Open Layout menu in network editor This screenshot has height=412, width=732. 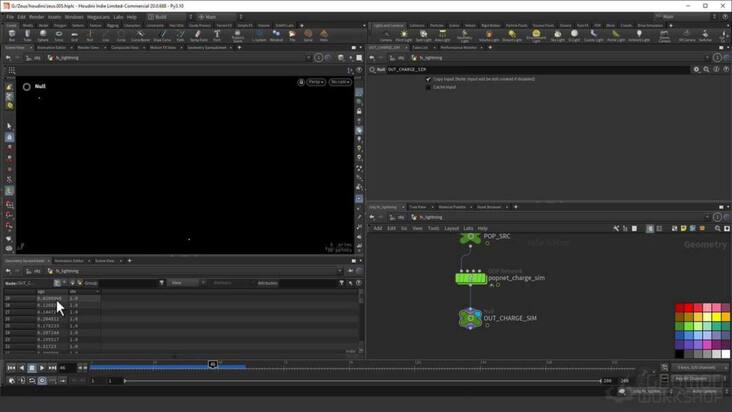click(x=452, y=228)
